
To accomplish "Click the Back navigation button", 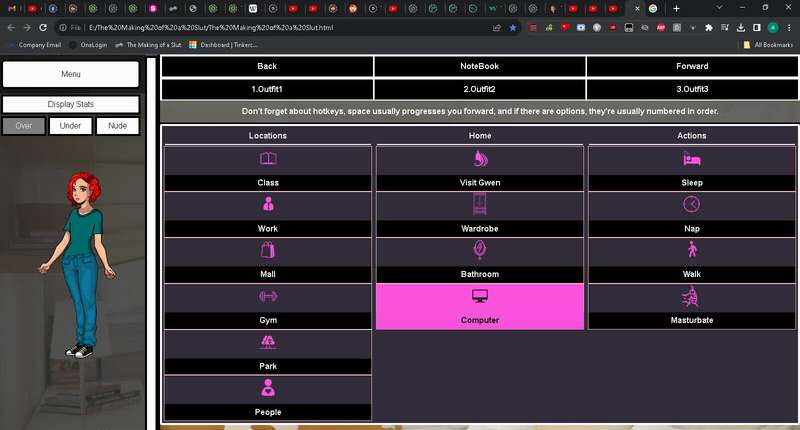I will click(x=267, y=66).
